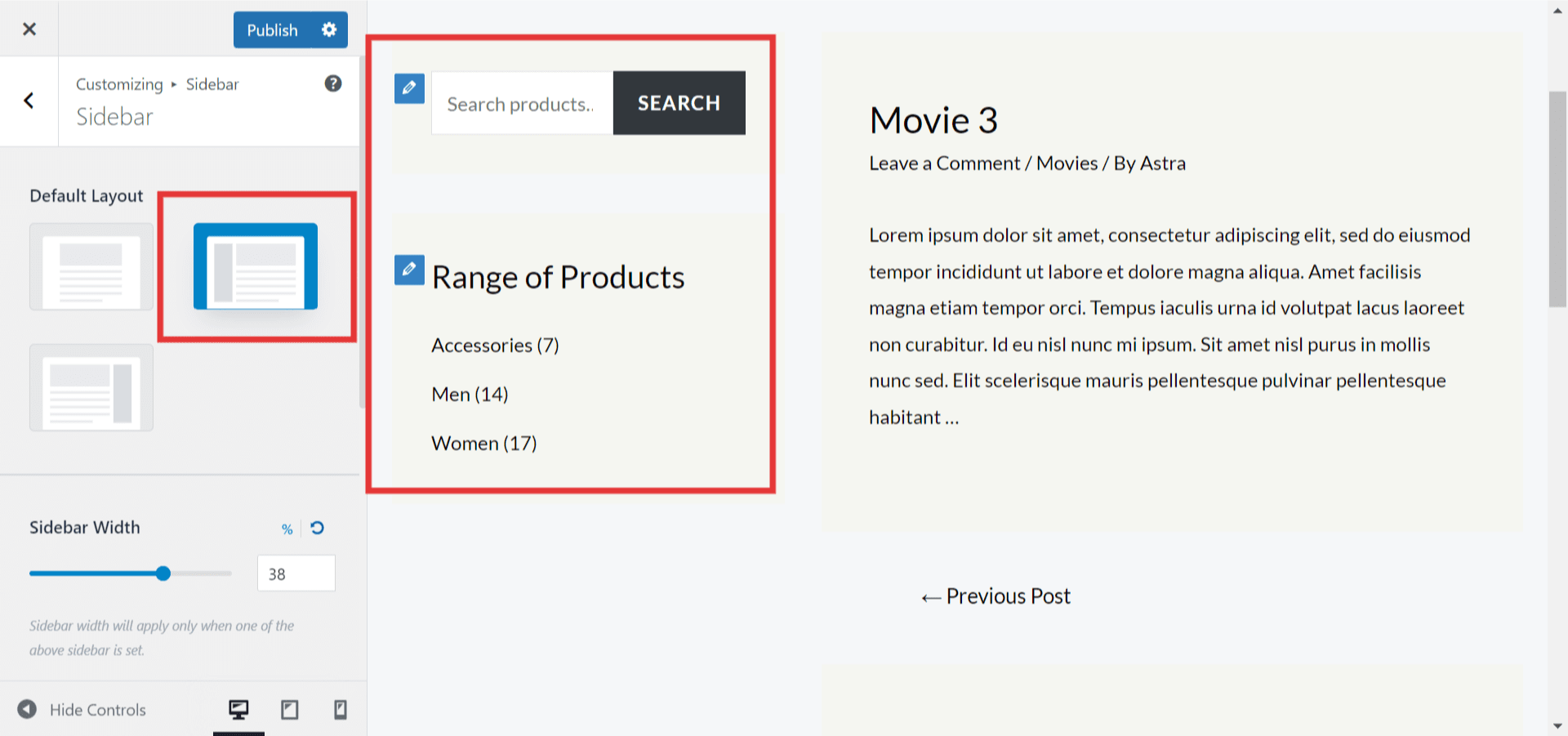Click the Default Layout label
This screenshot has width=1568, height=736.
point(87,196)
